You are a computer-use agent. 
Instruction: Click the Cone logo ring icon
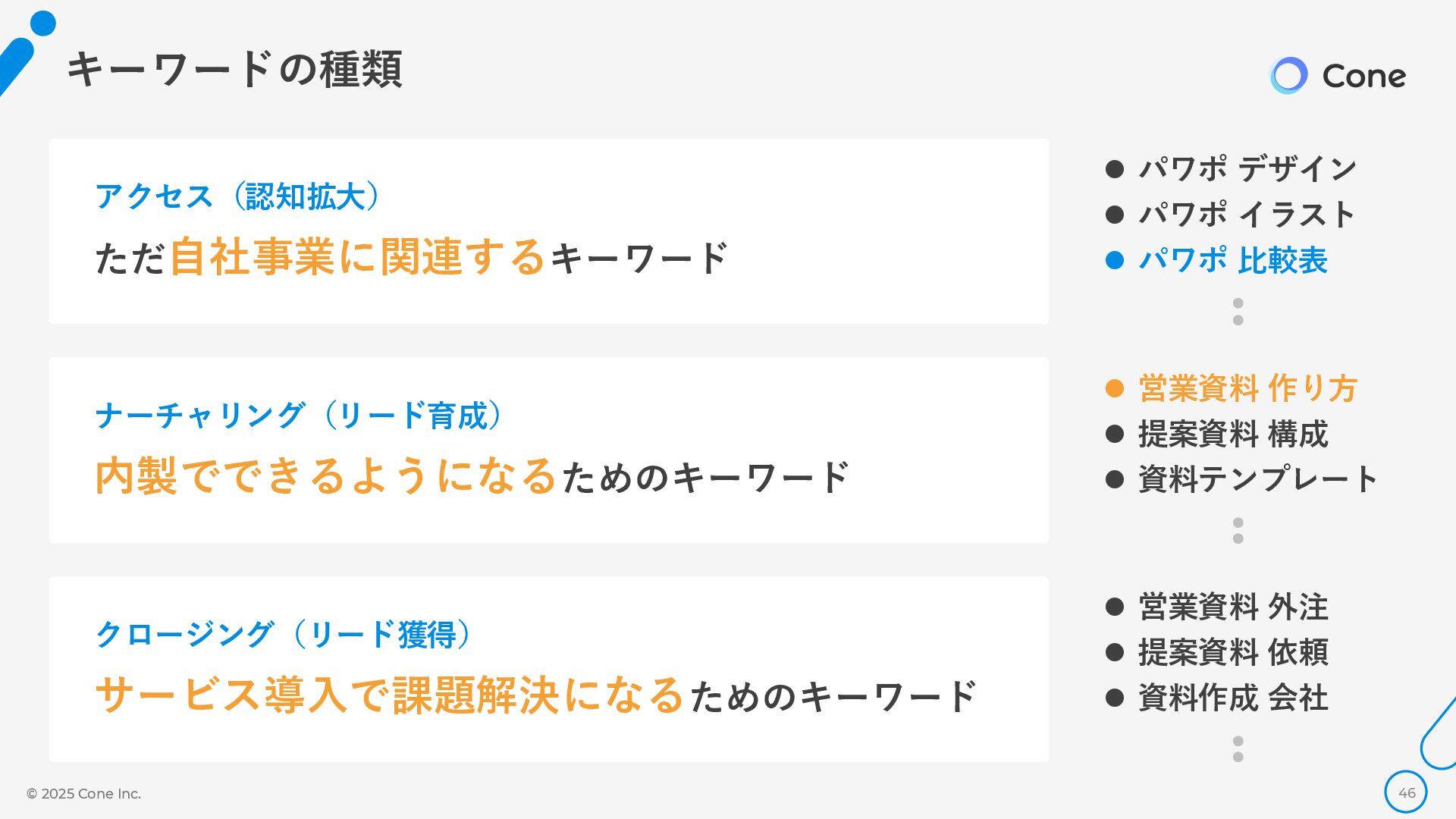point(1288,76)
